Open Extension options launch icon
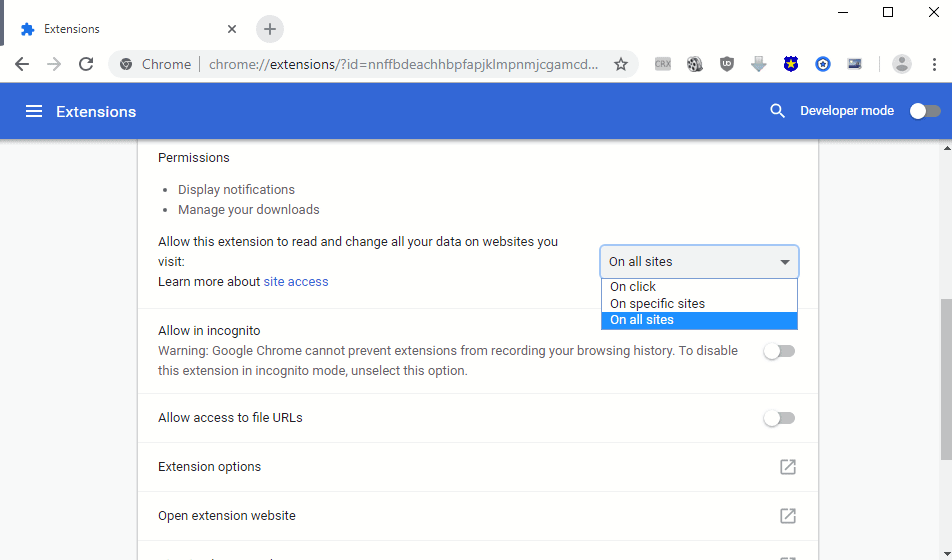The height and width of the screenshot is (560, 952). click(787, 466)
